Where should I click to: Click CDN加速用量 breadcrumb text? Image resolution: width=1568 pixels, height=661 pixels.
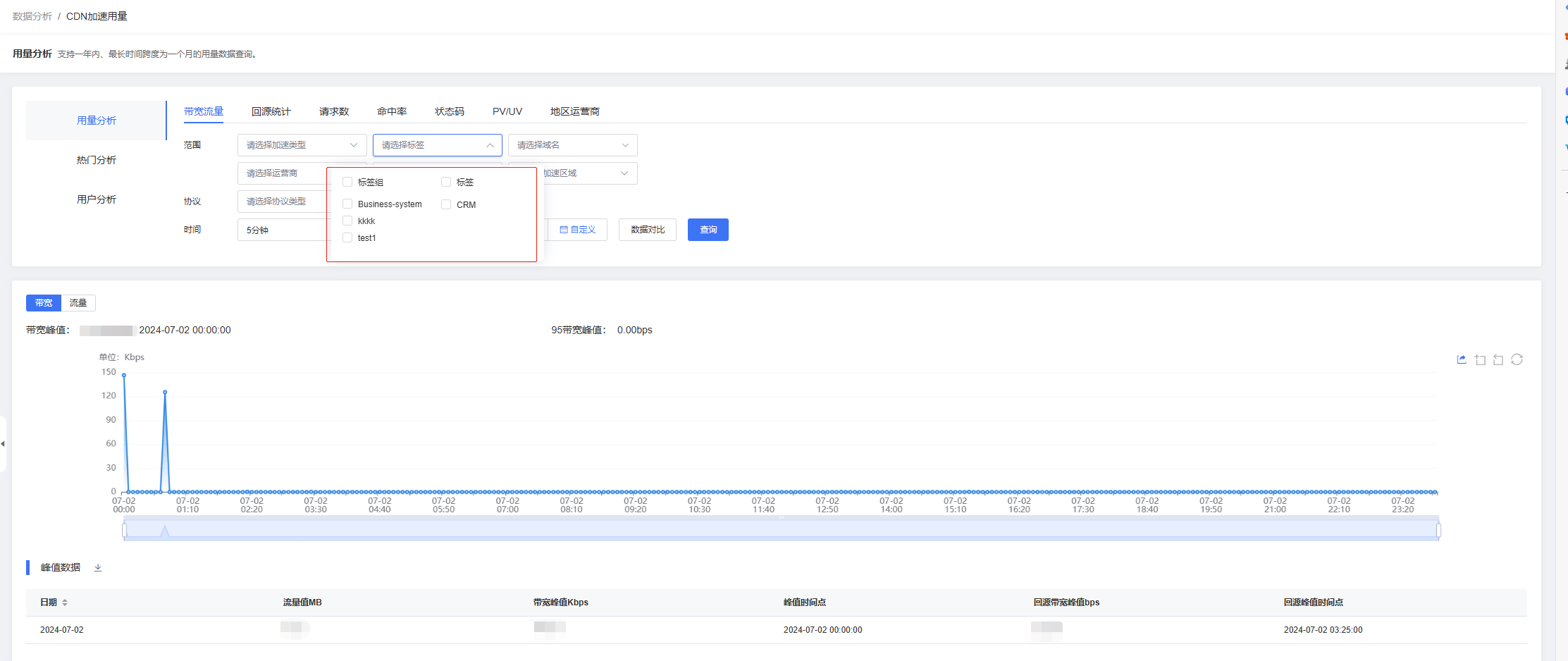[x=97, y=16]
